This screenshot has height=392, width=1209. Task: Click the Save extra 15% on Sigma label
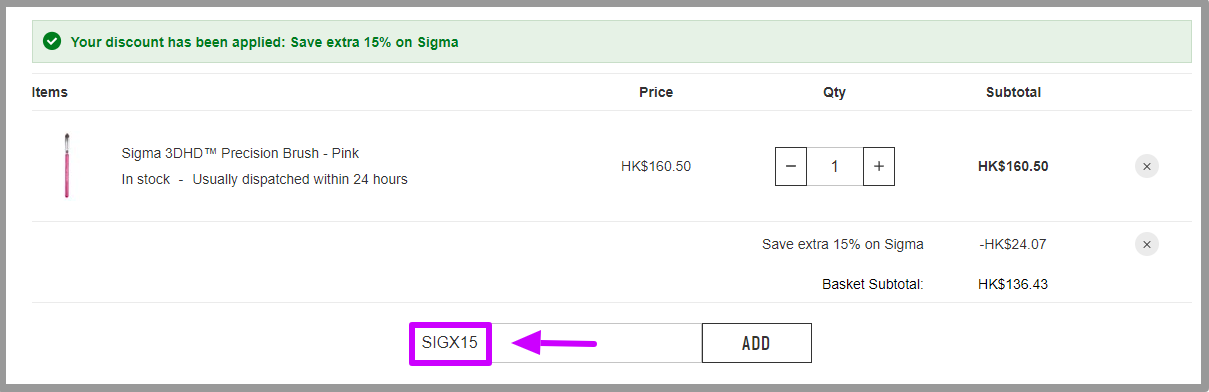pyautogui.click(x=843, y=244)
